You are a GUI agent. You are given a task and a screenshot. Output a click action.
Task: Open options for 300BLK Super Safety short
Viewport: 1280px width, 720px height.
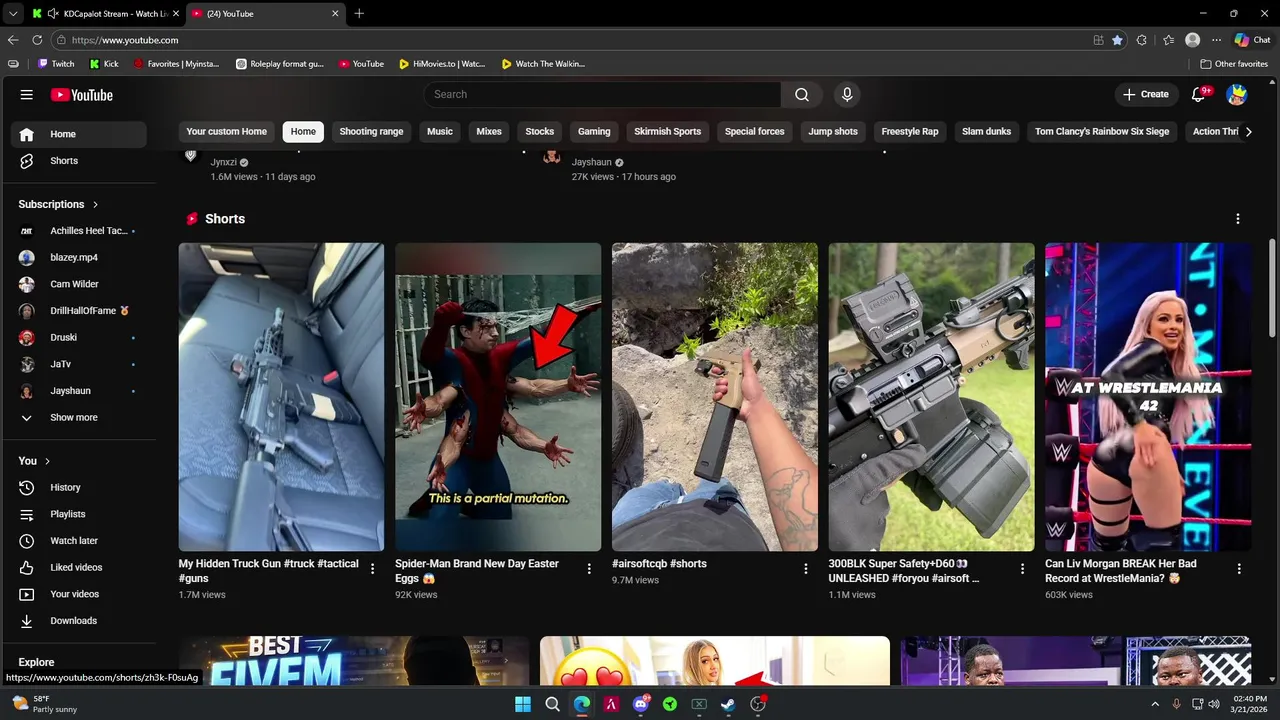tap(1022, 569)
